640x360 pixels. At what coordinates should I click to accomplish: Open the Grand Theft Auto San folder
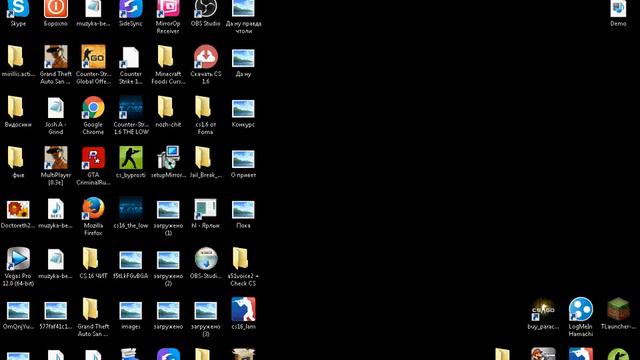click(x=90, y=309)
